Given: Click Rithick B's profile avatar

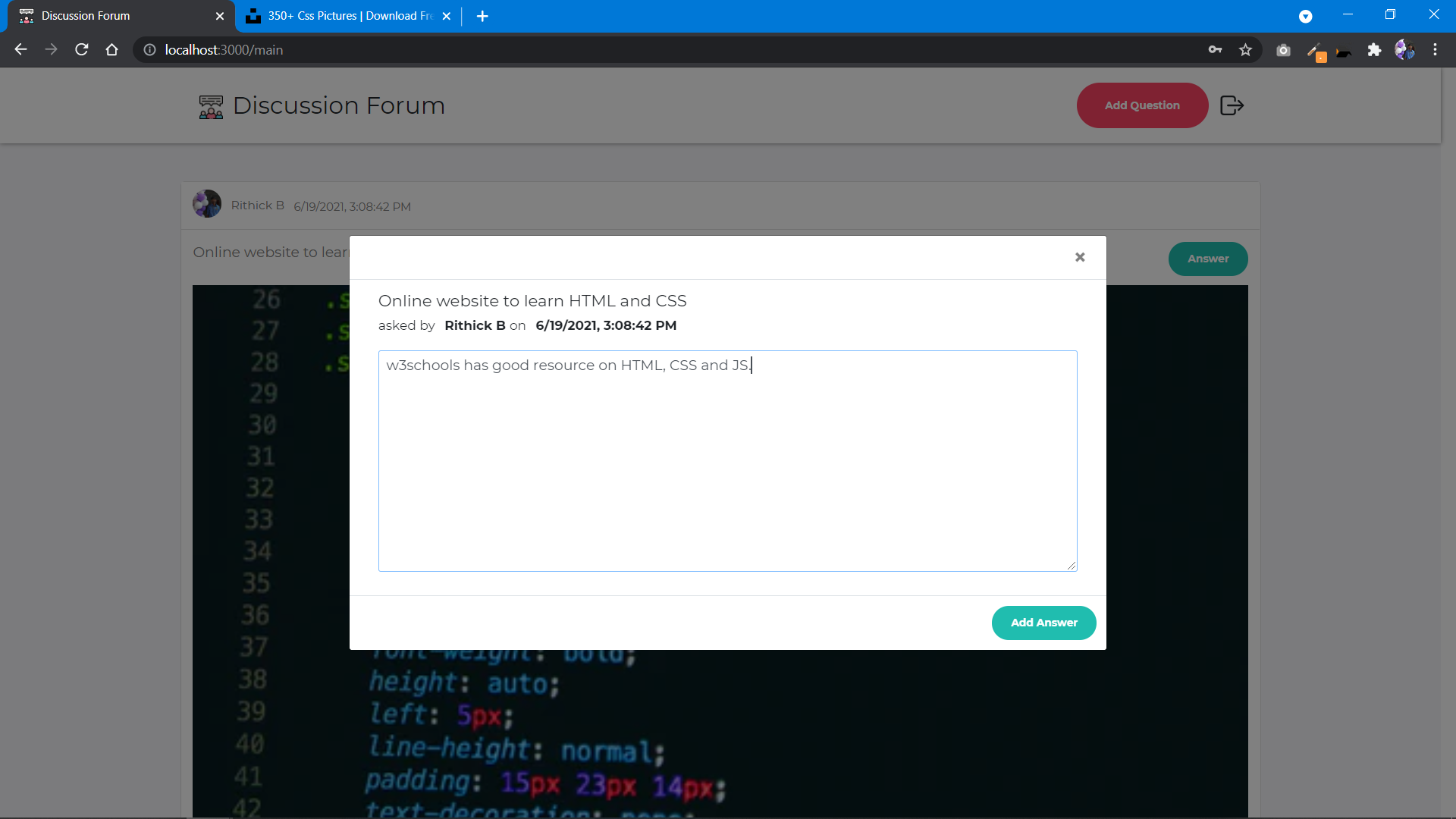Looking at the screenshot, I should click(207, 204).
